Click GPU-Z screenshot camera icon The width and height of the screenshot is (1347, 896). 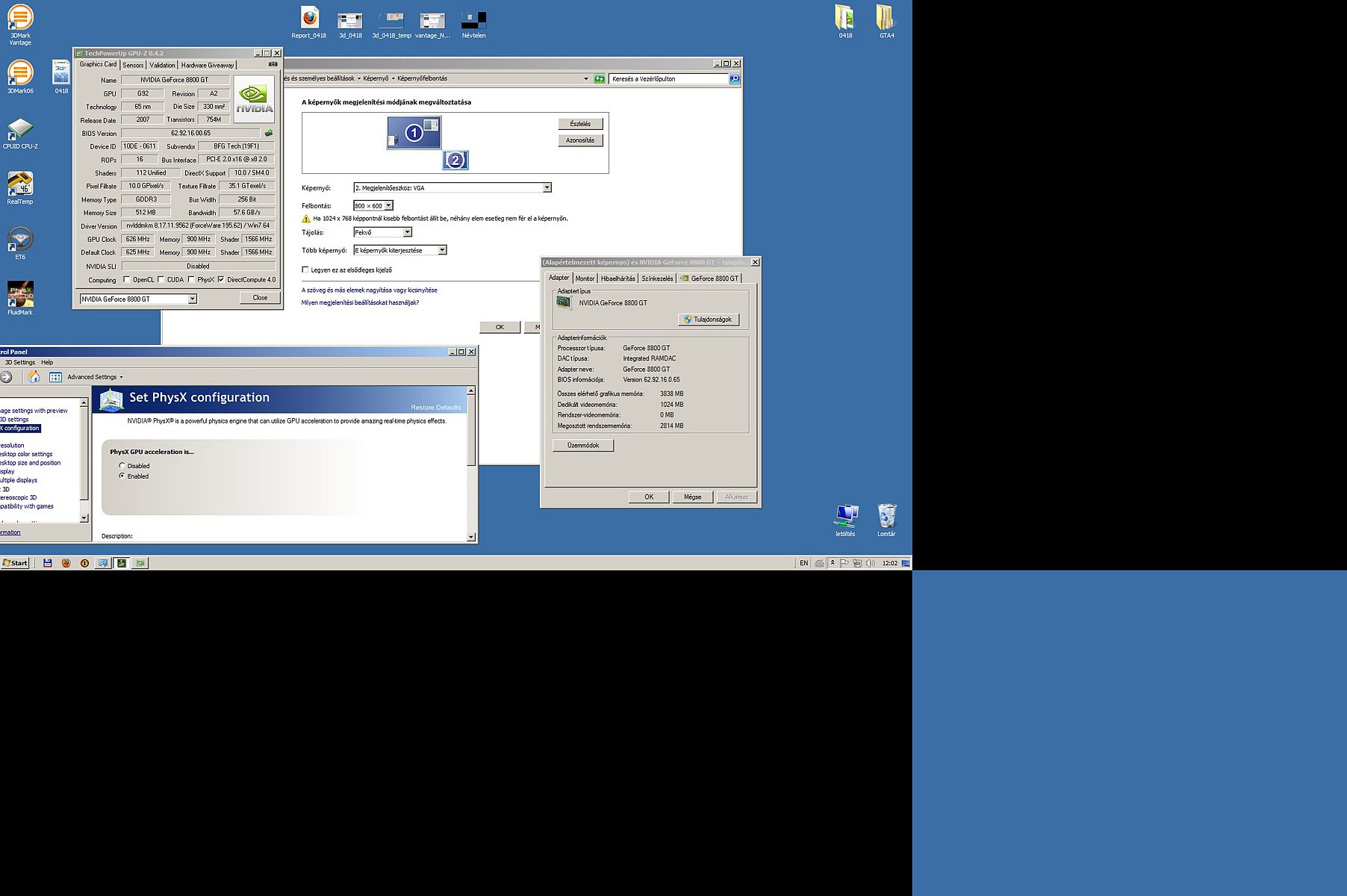tap(273, 64)
